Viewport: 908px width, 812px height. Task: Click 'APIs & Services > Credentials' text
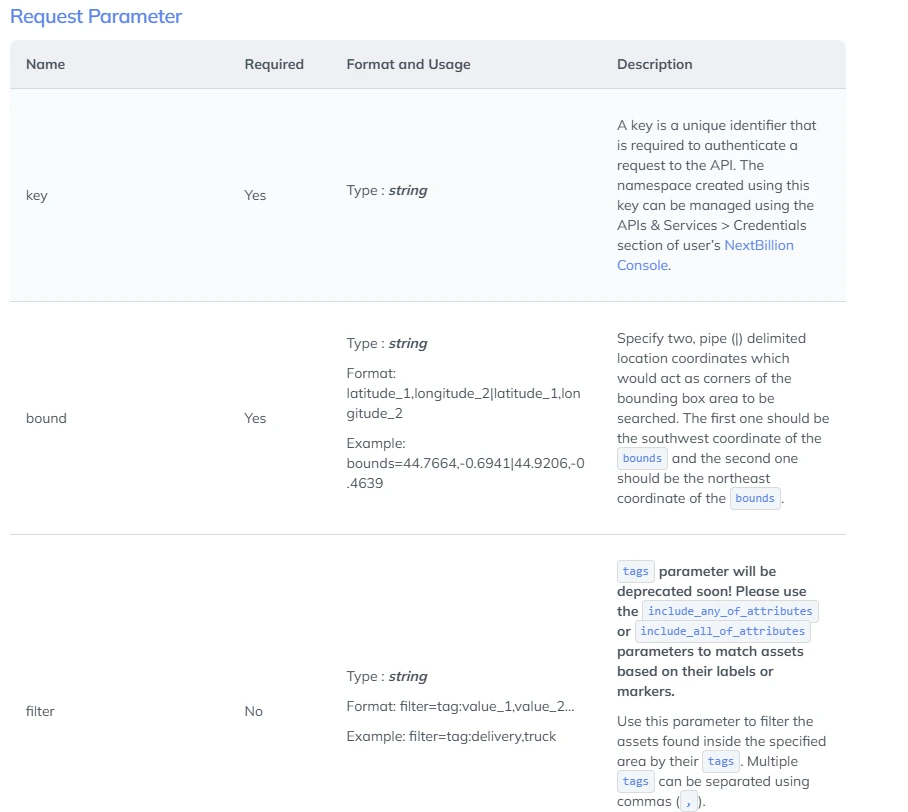pos(711,225)
